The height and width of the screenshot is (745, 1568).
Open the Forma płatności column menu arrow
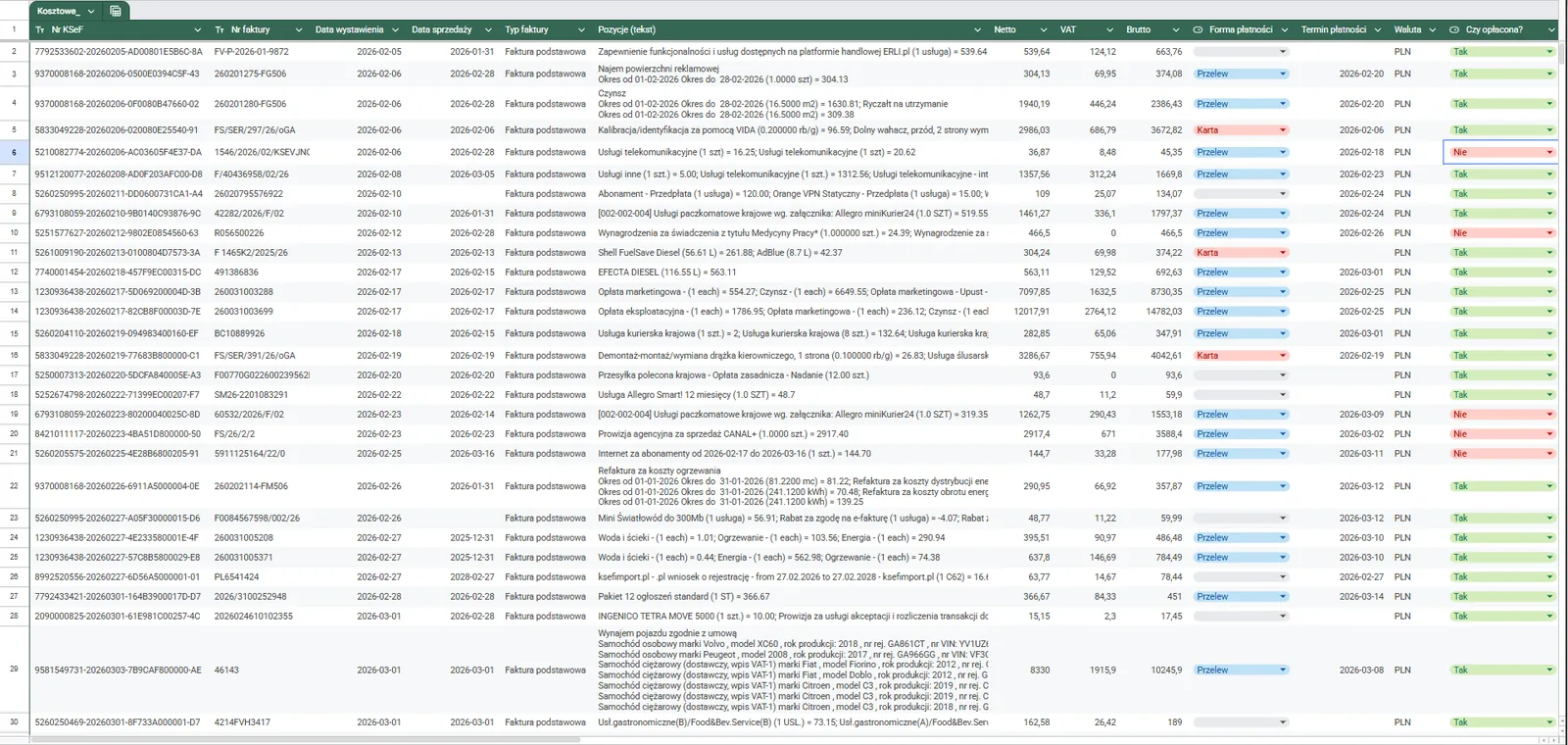(x=1284, y=29)
